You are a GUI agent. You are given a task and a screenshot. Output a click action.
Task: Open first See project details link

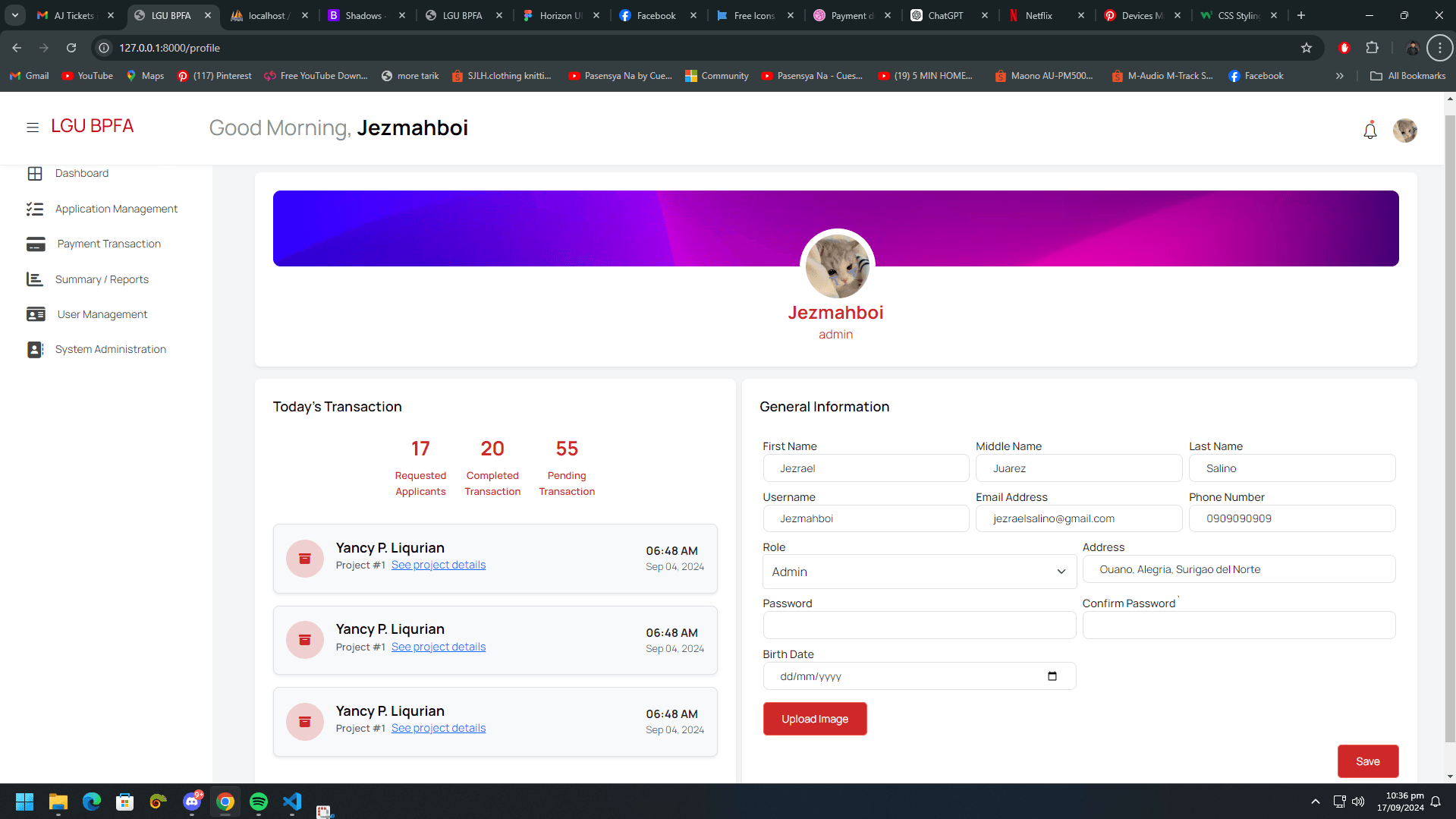[x=438, y=565]
